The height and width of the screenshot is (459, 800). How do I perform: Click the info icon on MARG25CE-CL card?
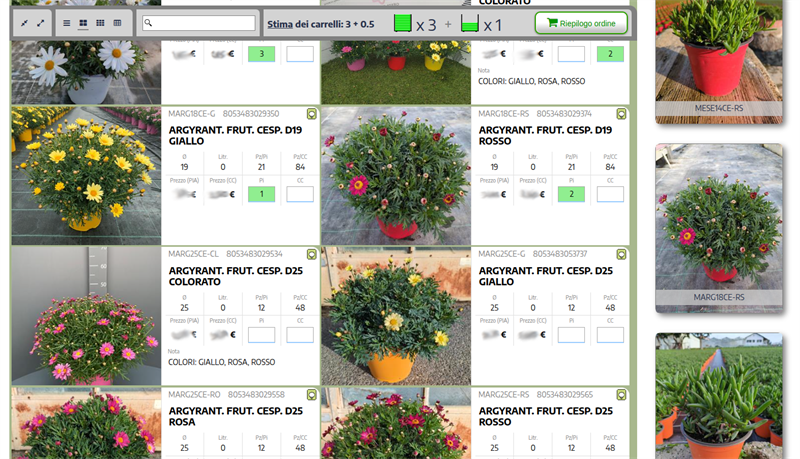click(312, 254)
